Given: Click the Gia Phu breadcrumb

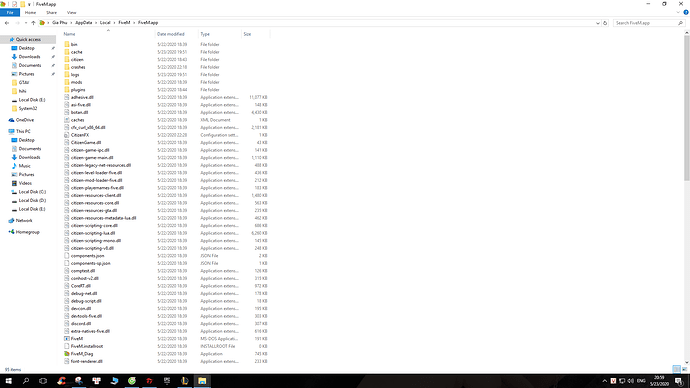Looking at the screenshot, I should pyautogui.click(x=59, y=23).
